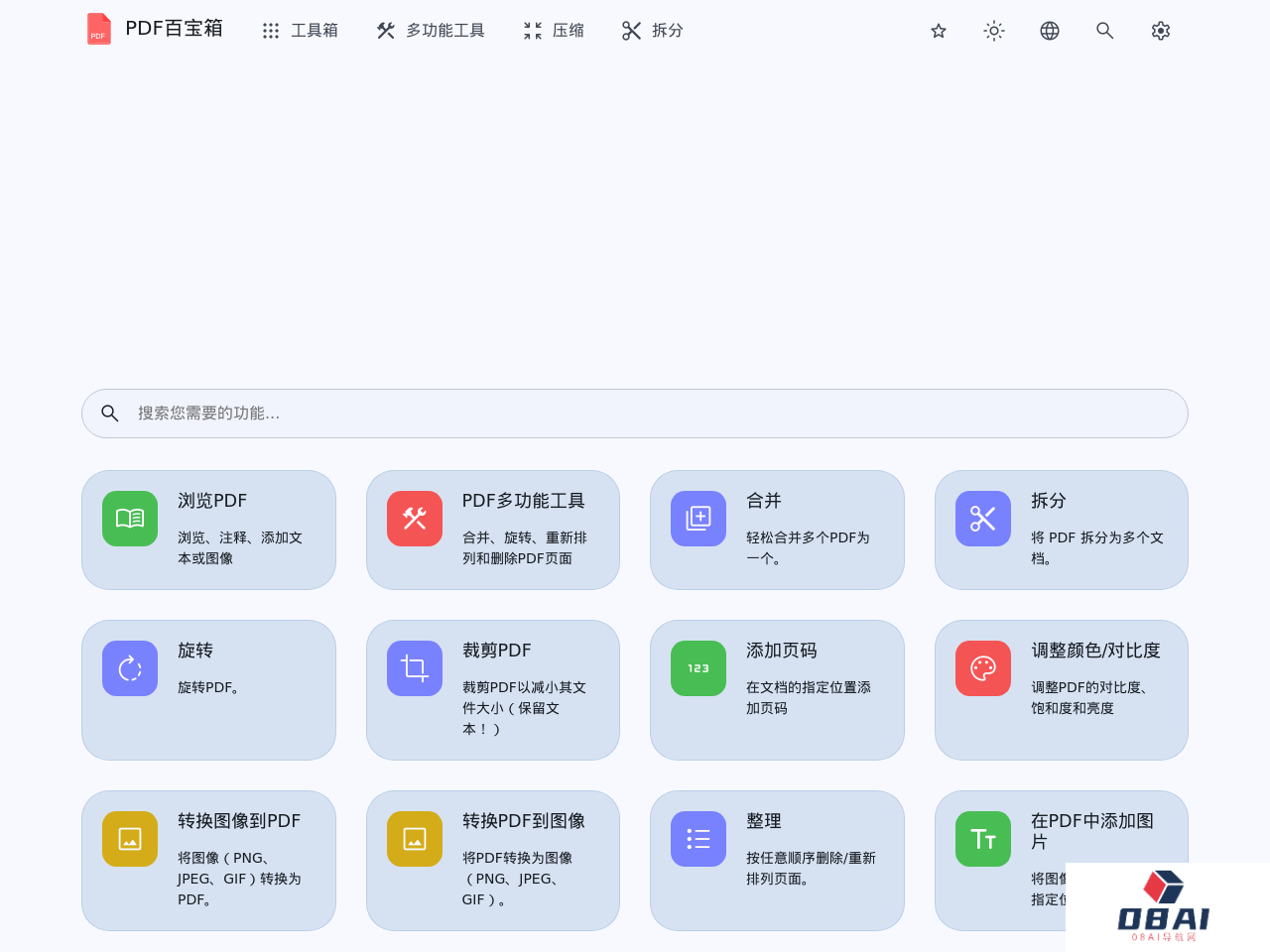Click inside the 搜索您需要的功能 search field
Screen dimensions: 1270x952
(635, 414)
